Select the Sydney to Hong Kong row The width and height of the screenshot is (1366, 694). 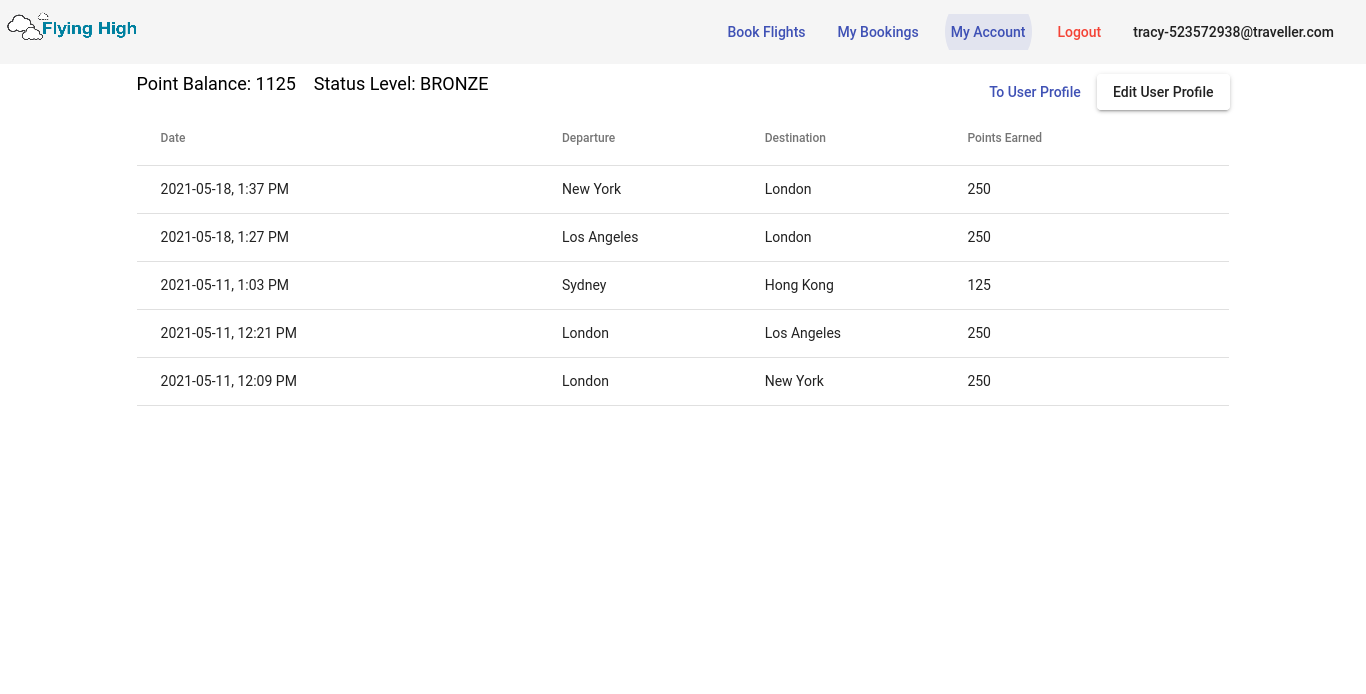[682, 285]
